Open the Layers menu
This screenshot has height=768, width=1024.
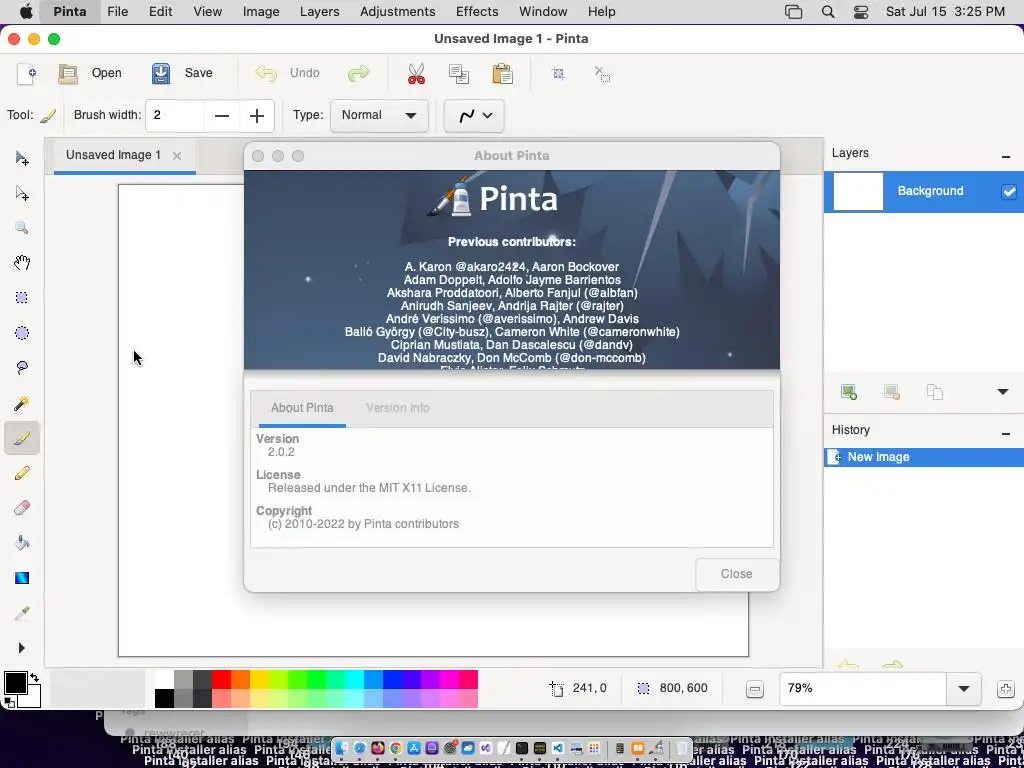click(319, 12)
